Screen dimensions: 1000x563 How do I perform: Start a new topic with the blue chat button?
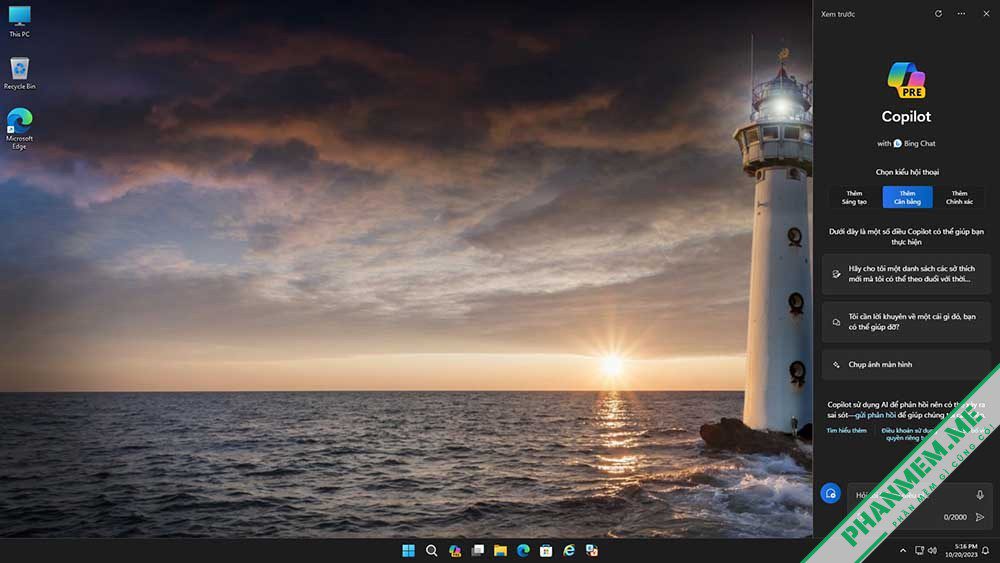coord(830,494)
